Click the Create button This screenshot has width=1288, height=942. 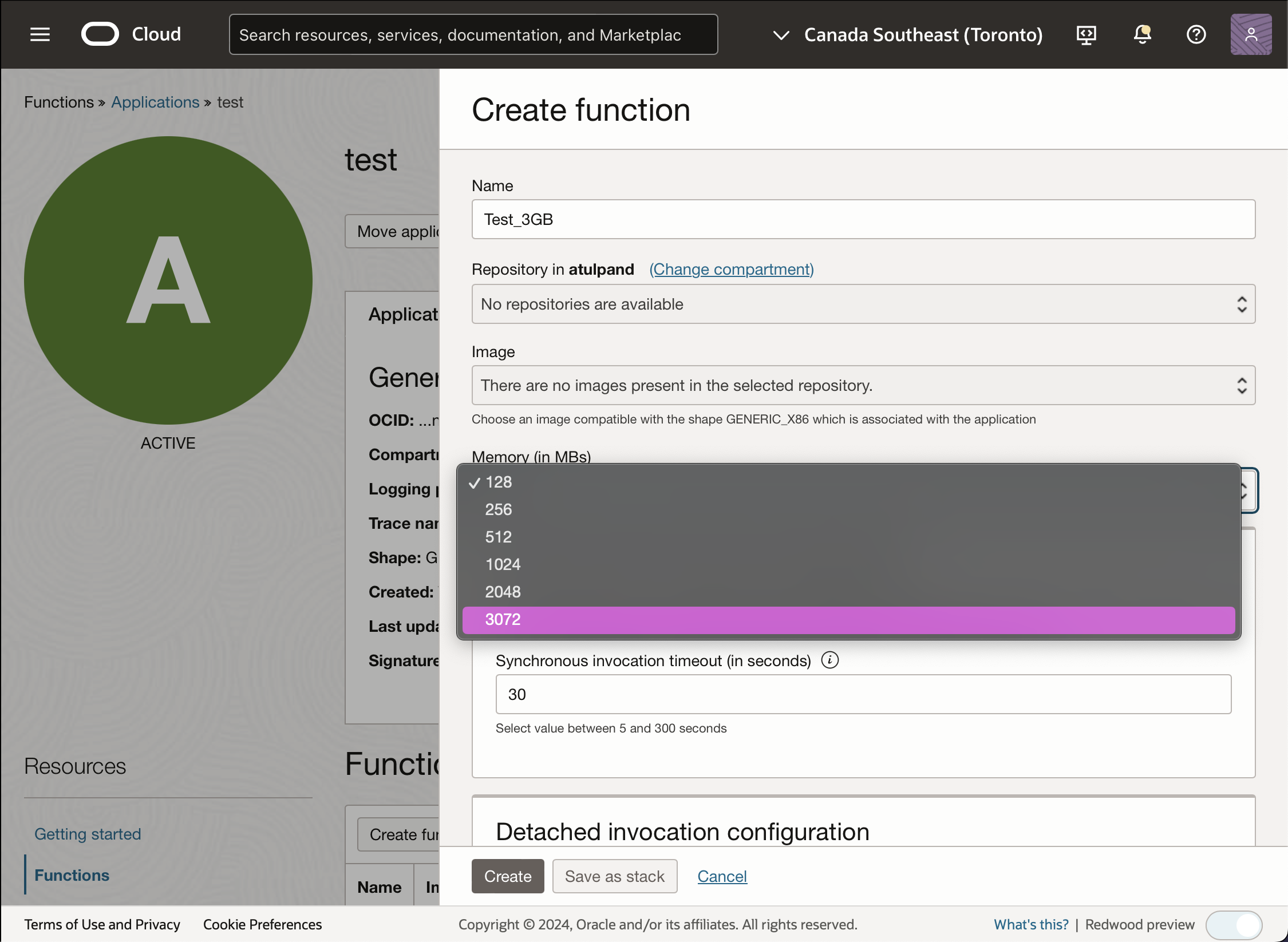coord(507,876)
